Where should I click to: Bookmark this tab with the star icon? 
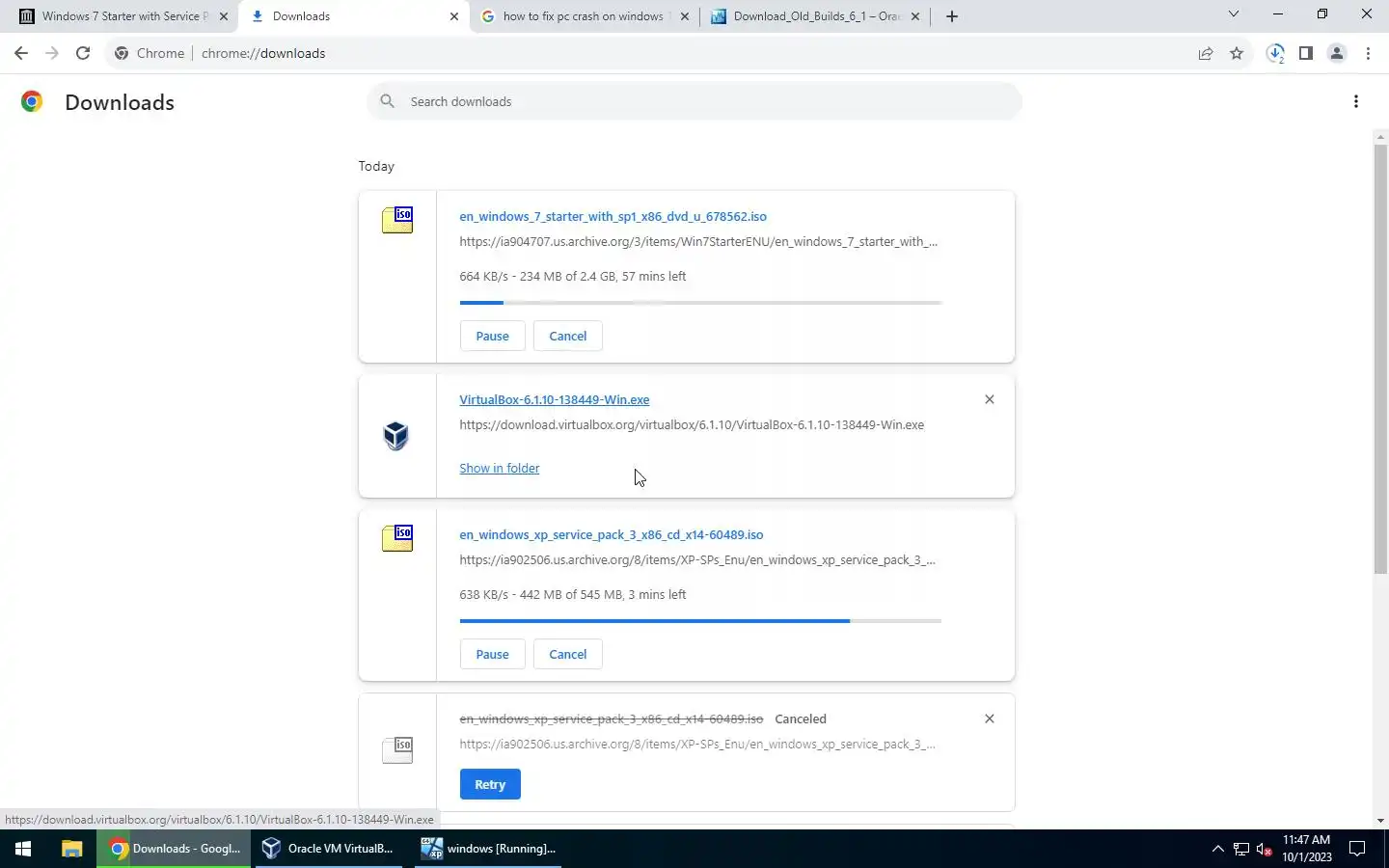coord(1237,53)
